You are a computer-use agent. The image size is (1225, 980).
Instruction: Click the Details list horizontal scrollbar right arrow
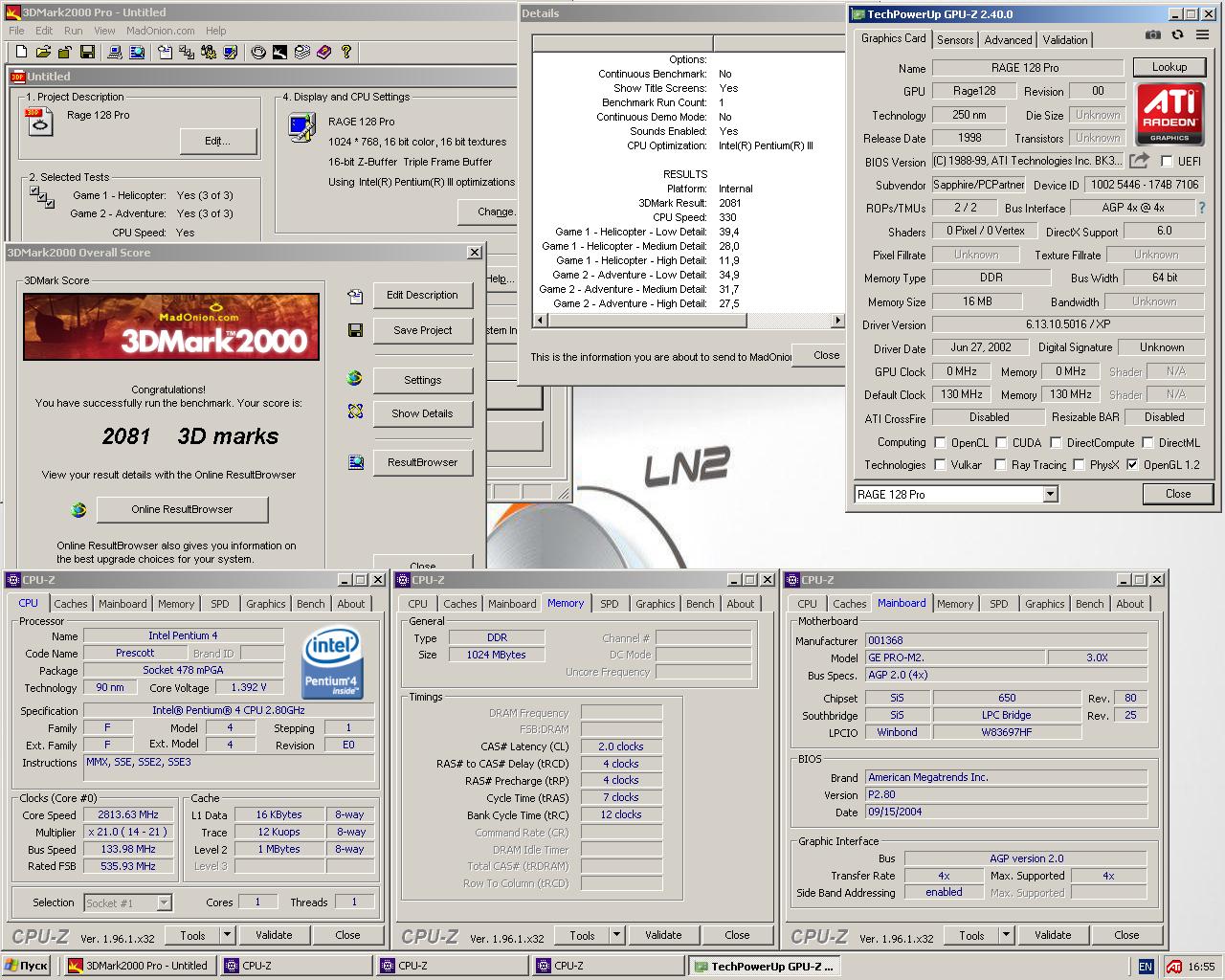coord(837,321)
